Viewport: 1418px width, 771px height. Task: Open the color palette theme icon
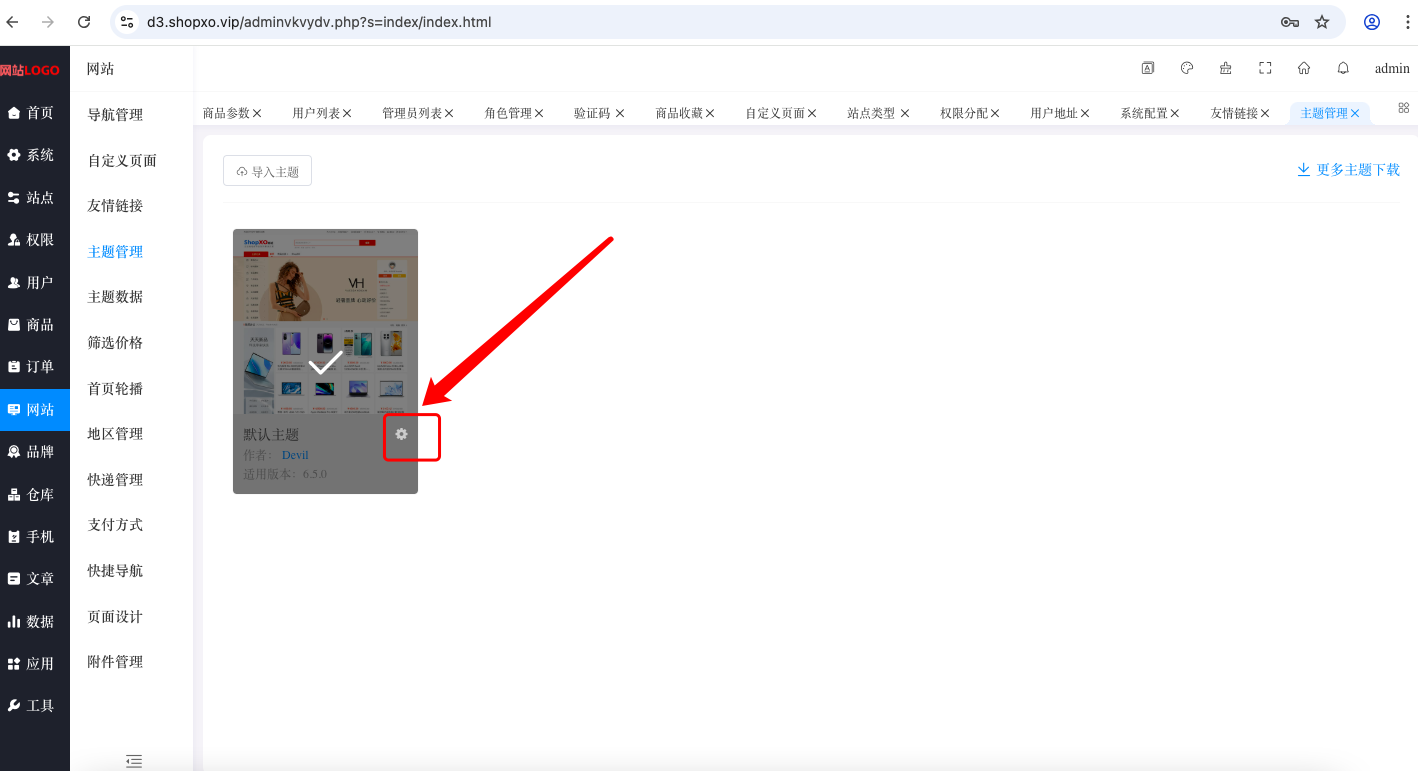pyautogui.click(x=1187, y=68)
